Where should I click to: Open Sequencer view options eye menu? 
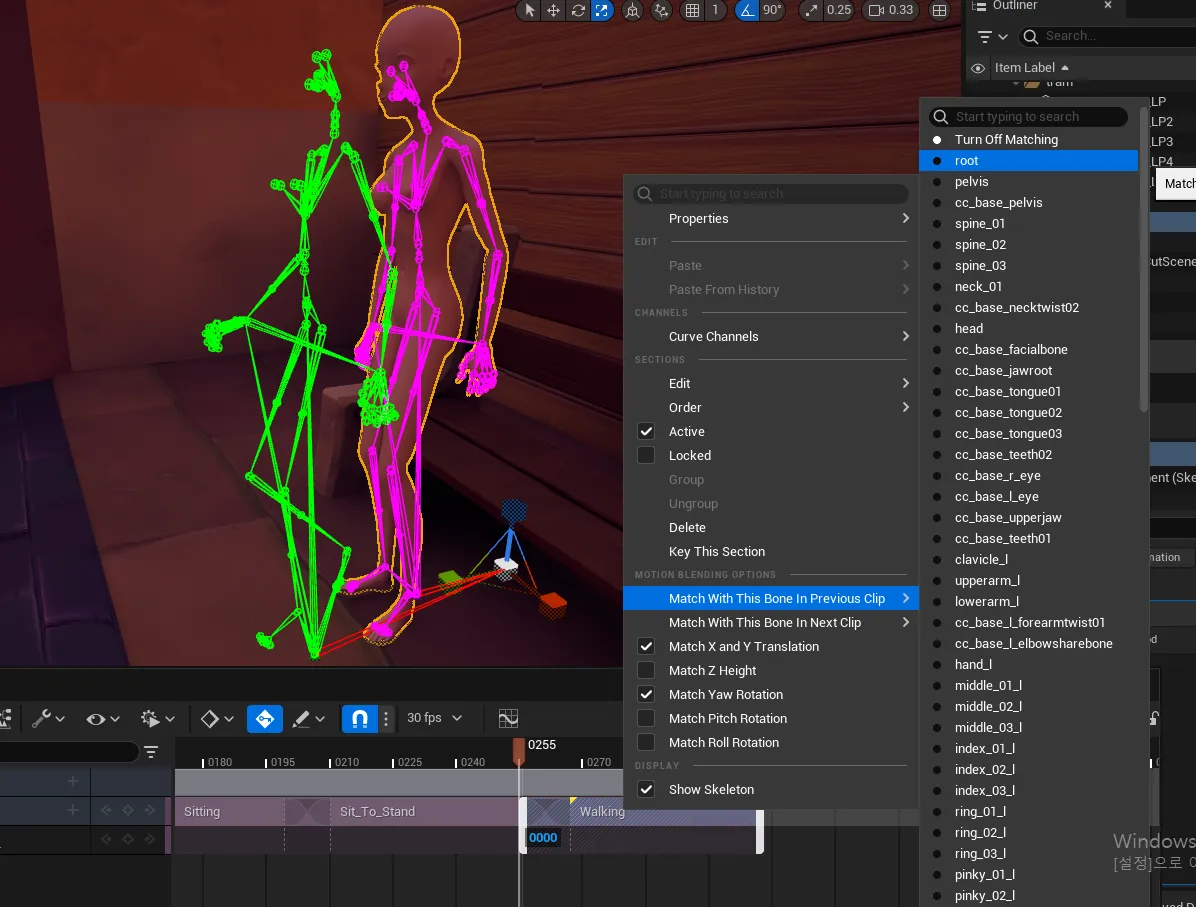click(103, 719)
